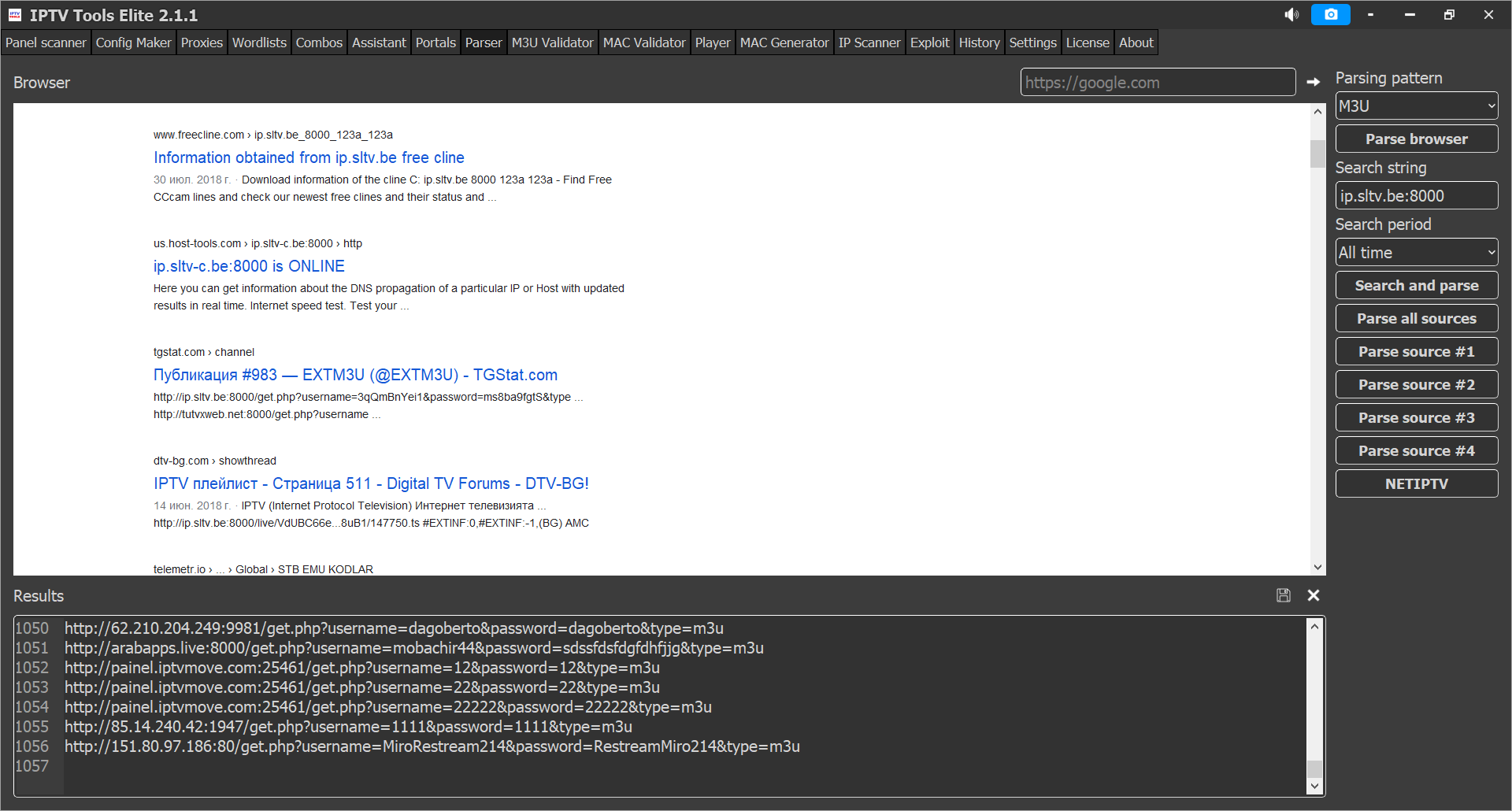Open the History tab

pos(979,43)
